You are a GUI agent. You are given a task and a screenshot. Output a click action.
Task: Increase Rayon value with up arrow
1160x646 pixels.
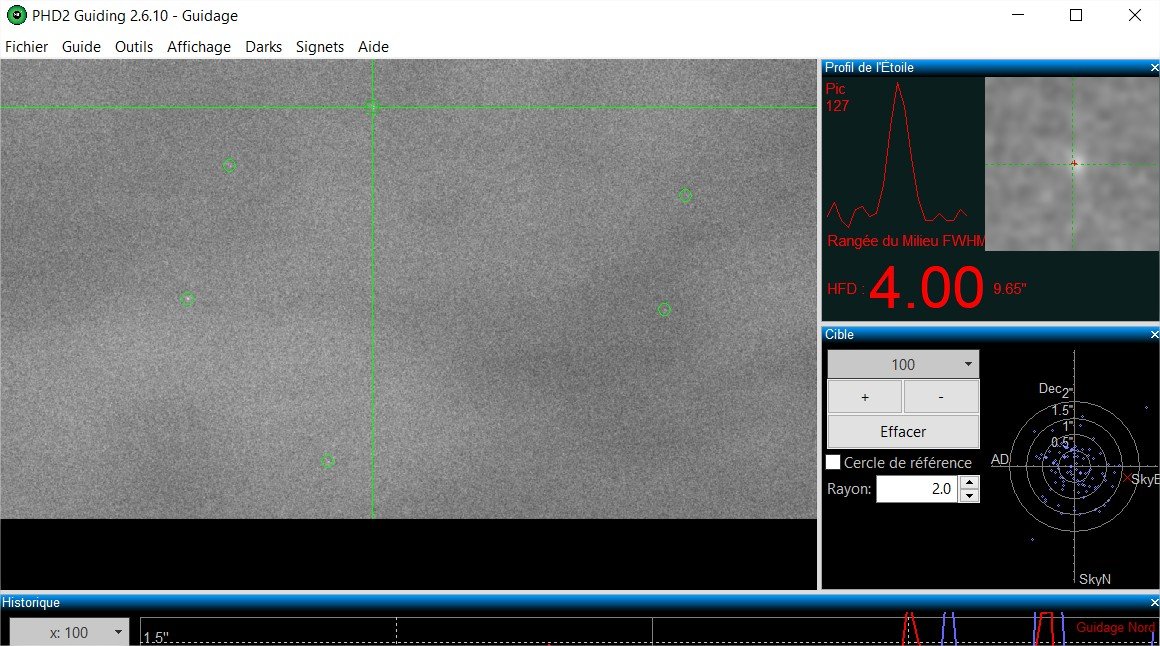click(x=969, y=482)
